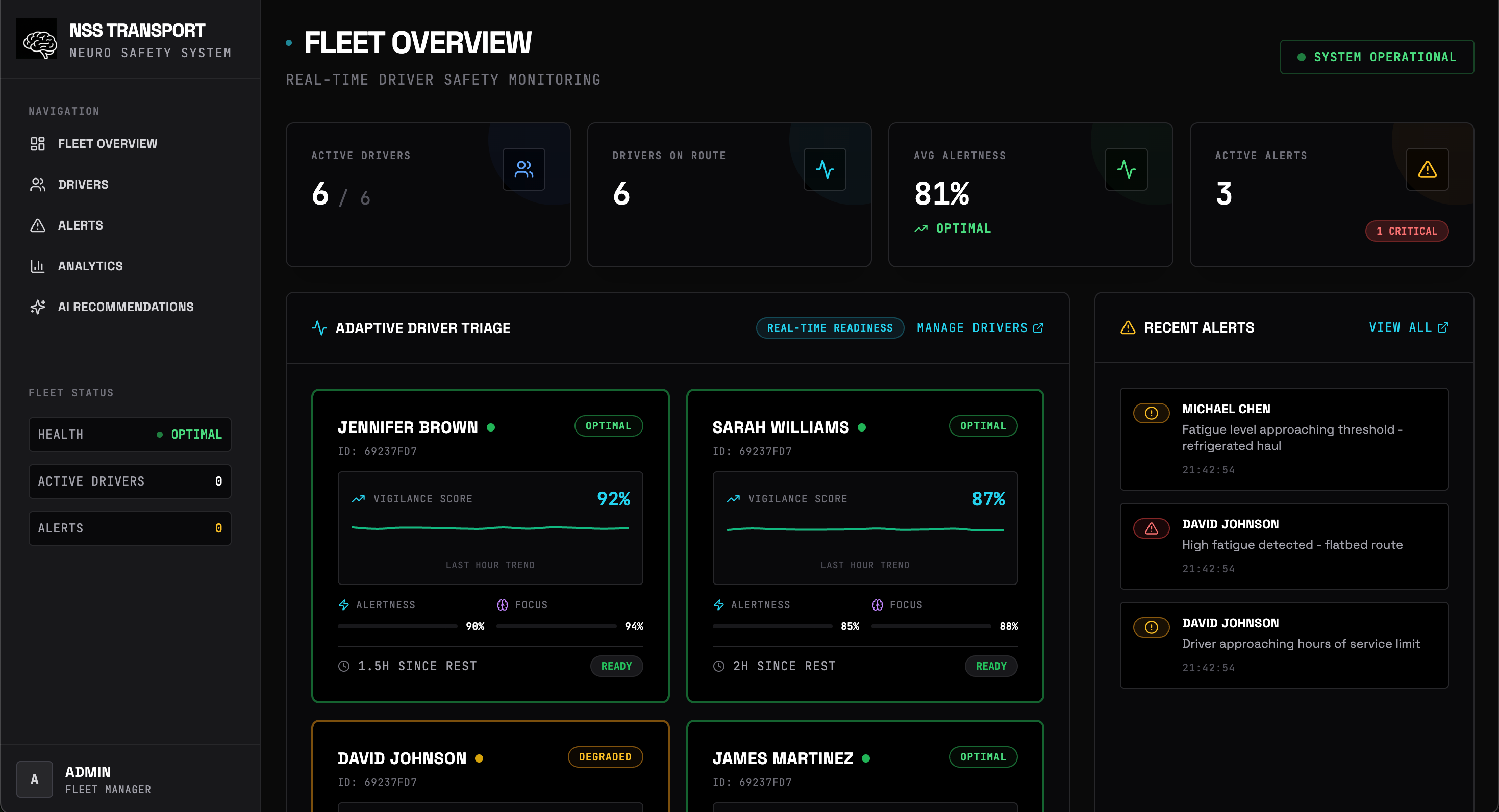
Task: Click the 1 Critical alerts badge
Action: [1407, 231]
